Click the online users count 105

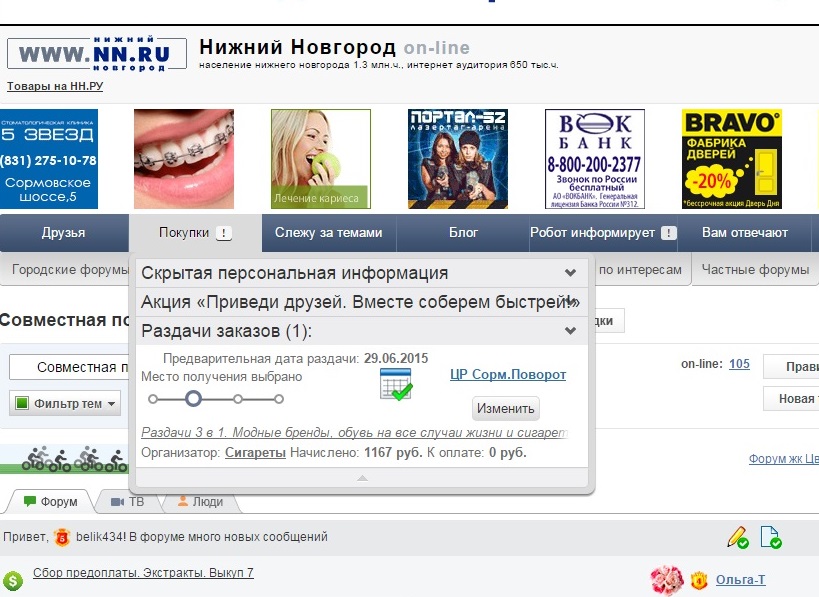(738, 365)
